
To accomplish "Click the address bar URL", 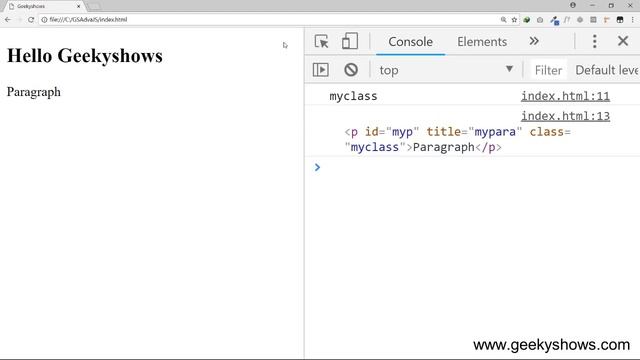I will coord(88,20).
